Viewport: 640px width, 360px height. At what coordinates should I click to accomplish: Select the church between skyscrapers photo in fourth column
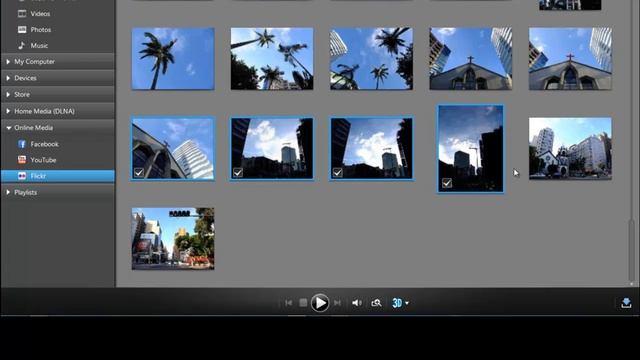coord(471,59)
